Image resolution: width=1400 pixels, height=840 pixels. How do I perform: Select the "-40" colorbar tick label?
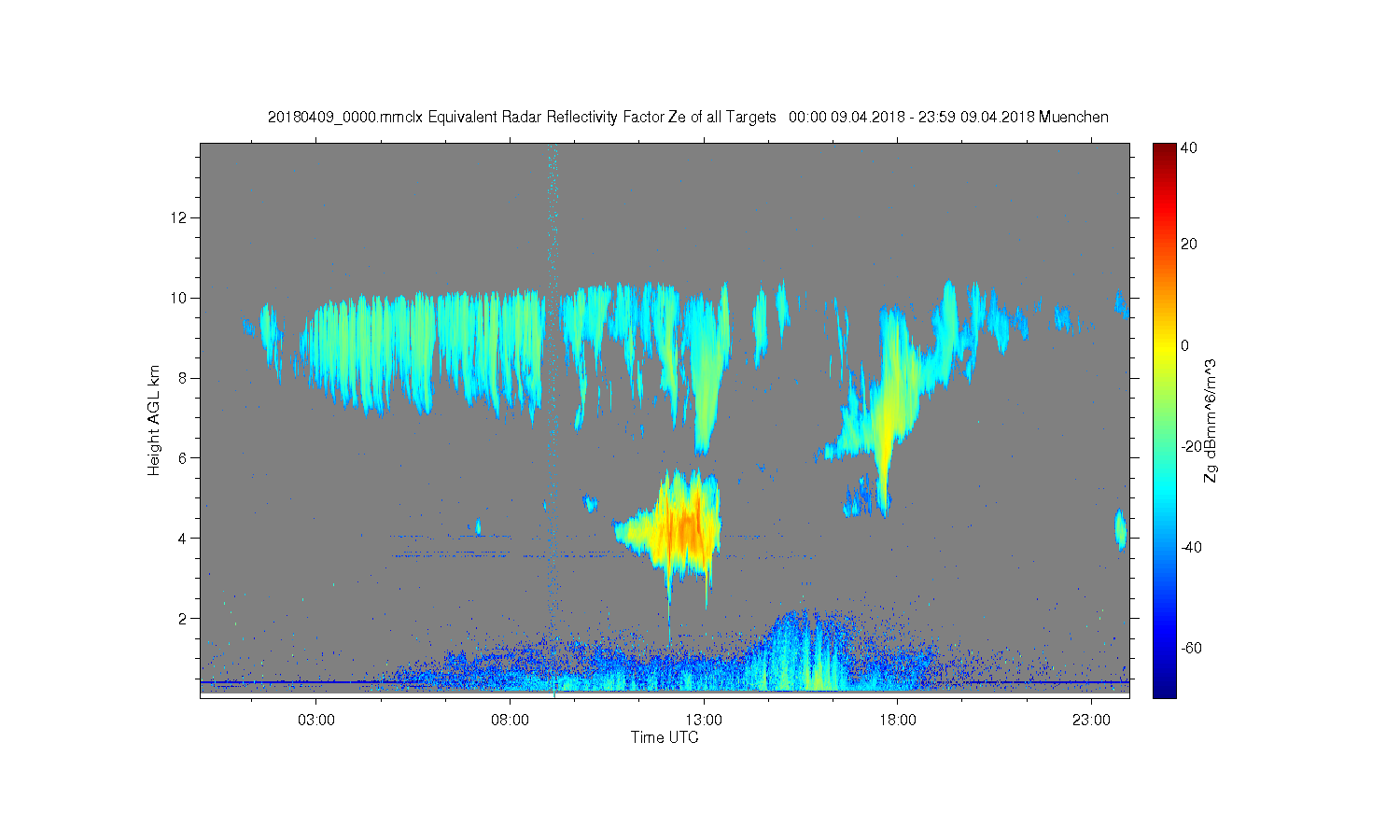pyautogui.click(x=1191, y=547)
